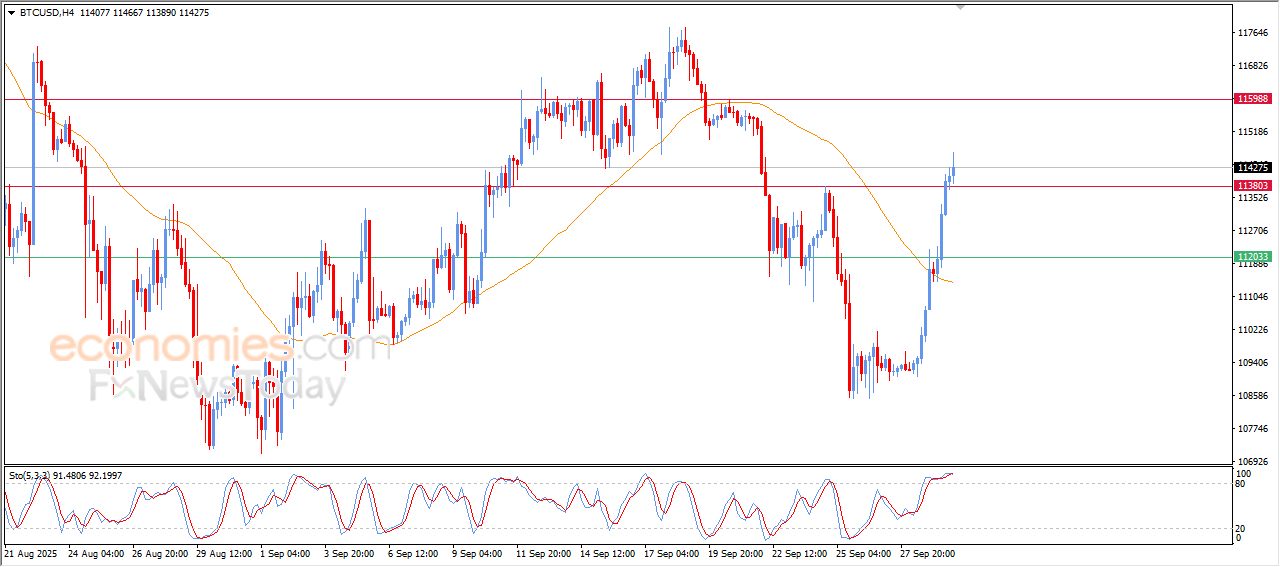Click the 22 Sep 12:00 time label

point(800,553)
